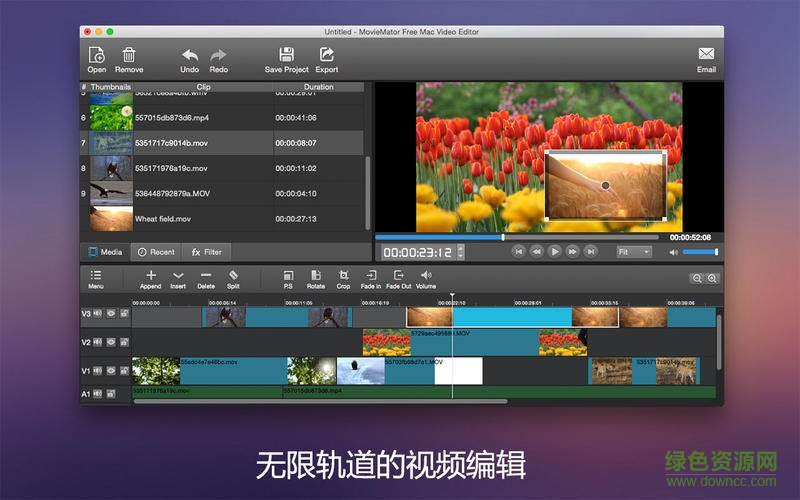Screen dimensions: 800x500
Task: Click the Open file icon
Action: [x=96, y=55]
